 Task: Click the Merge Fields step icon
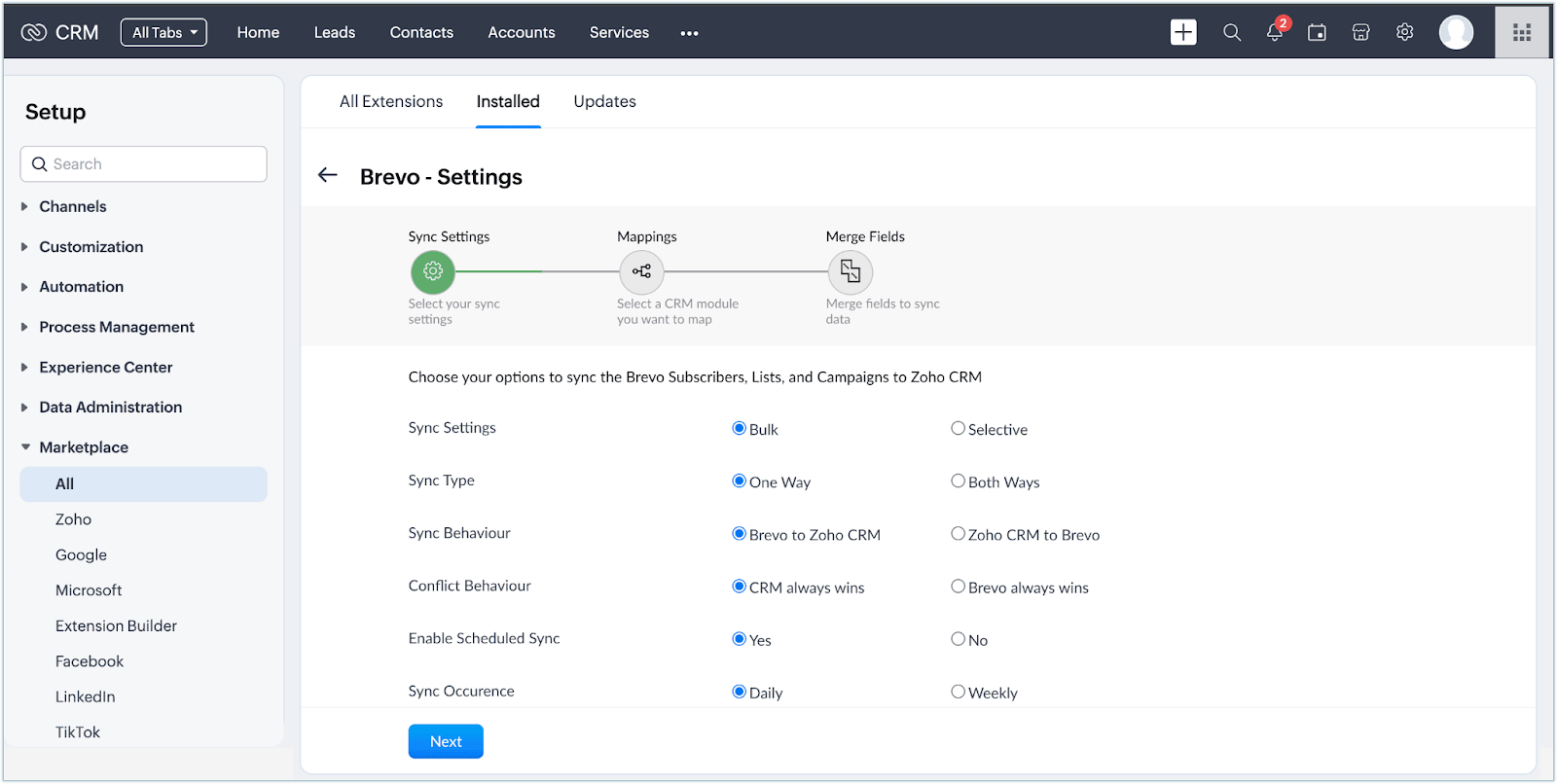[851, 271]
